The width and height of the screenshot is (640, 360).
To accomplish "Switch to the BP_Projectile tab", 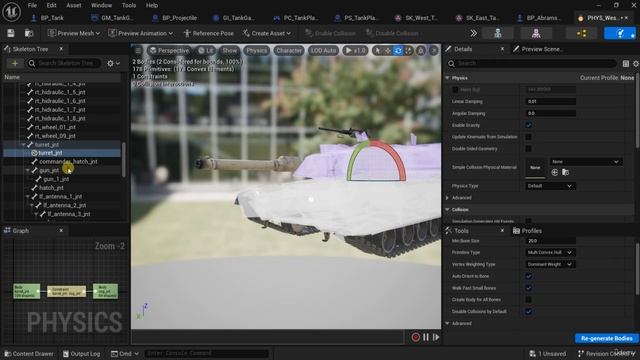I will click(175, 18).
